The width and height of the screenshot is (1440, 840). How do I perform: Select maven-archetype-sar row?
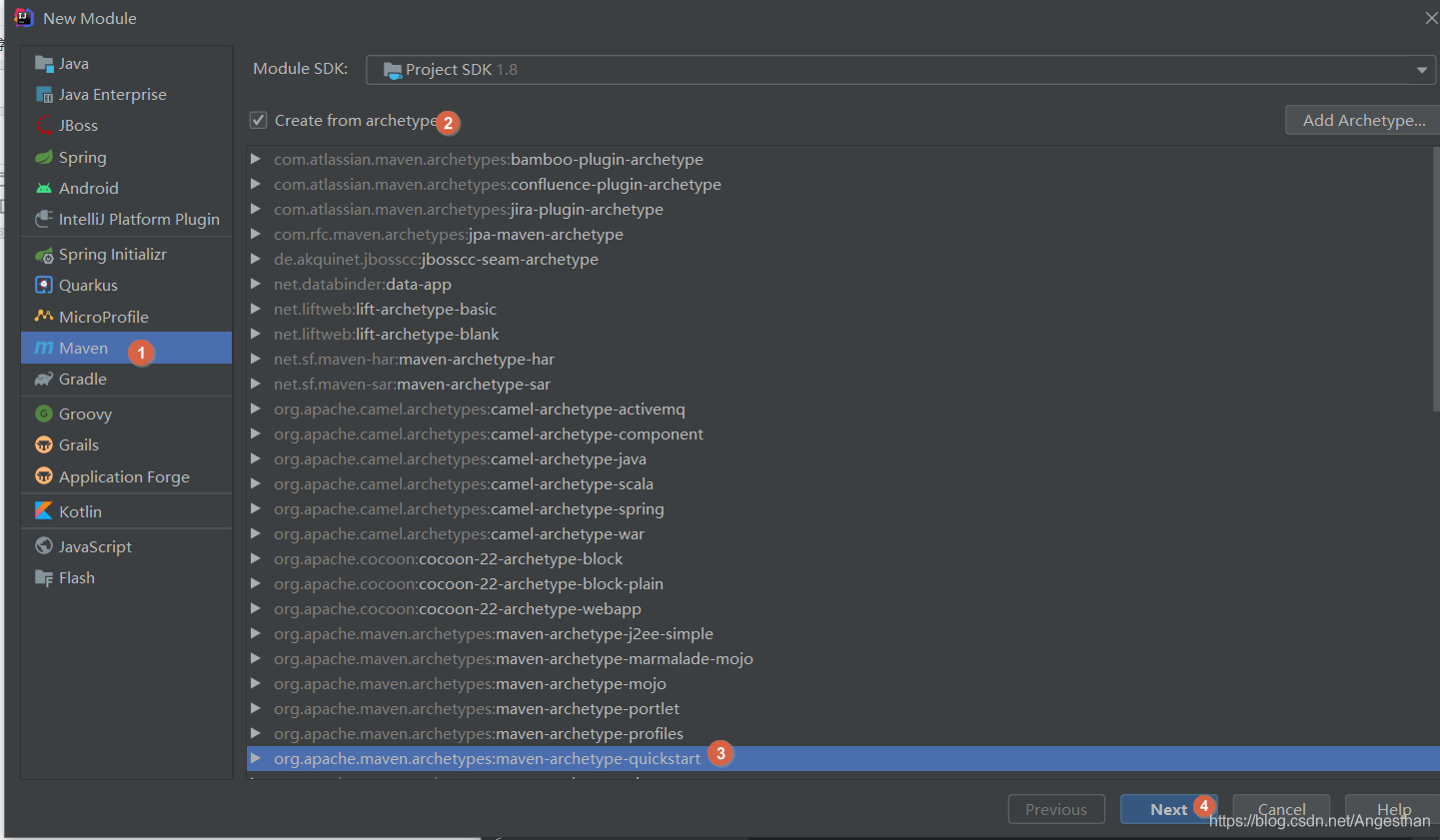(x=839, y=384)
